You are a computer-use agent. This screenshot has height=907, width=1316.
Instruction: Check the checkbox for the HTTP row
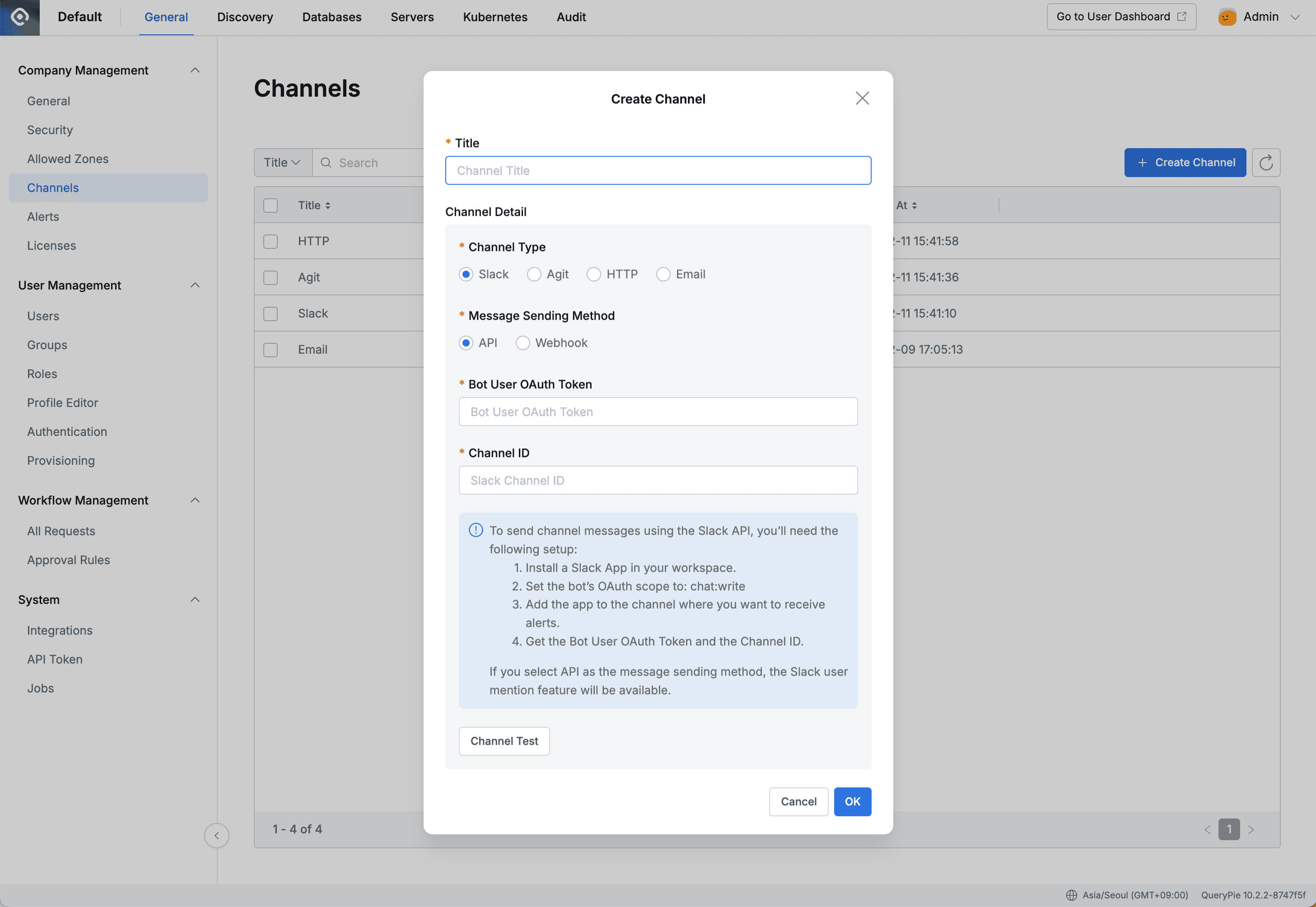pos(270,241)
